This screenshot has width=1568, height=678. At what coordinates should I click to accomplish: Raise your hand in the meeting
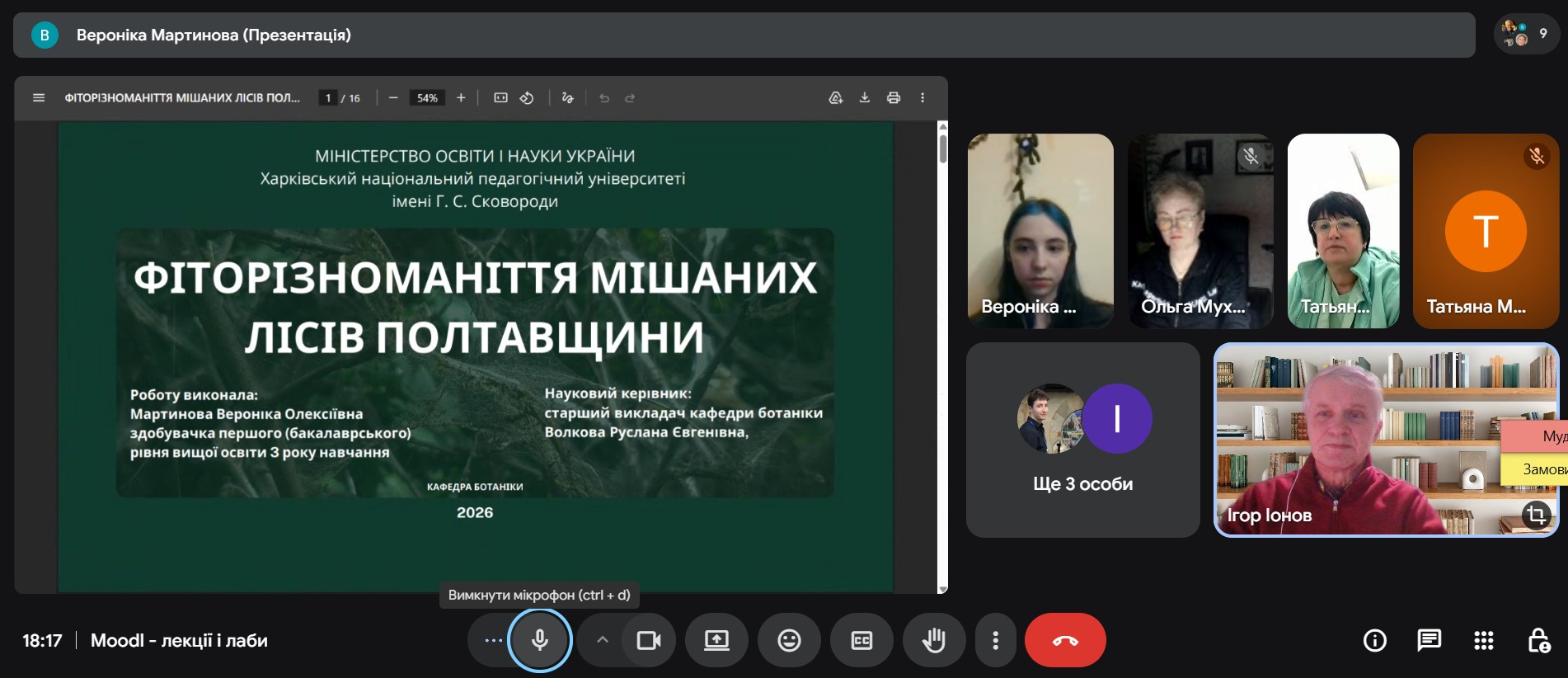tap(933, 640)
